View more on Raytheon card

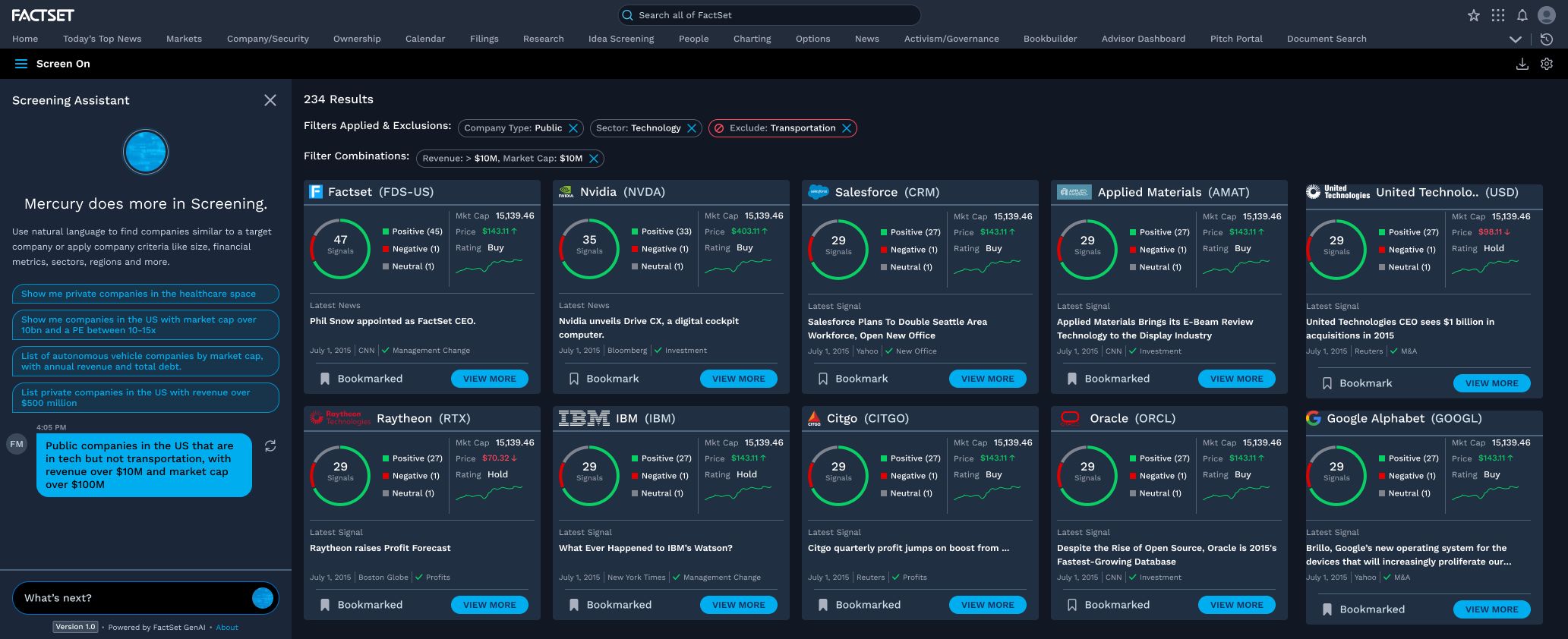tap(490, 605)
